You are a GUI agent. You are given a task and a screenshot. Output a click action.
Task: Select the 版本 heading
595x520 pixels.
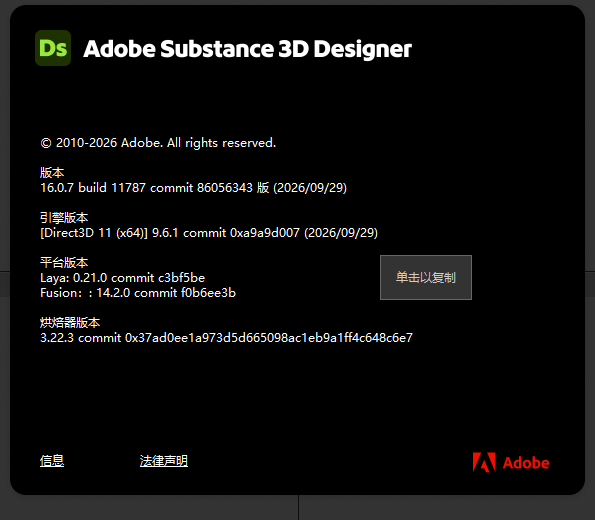pos(52,173)
